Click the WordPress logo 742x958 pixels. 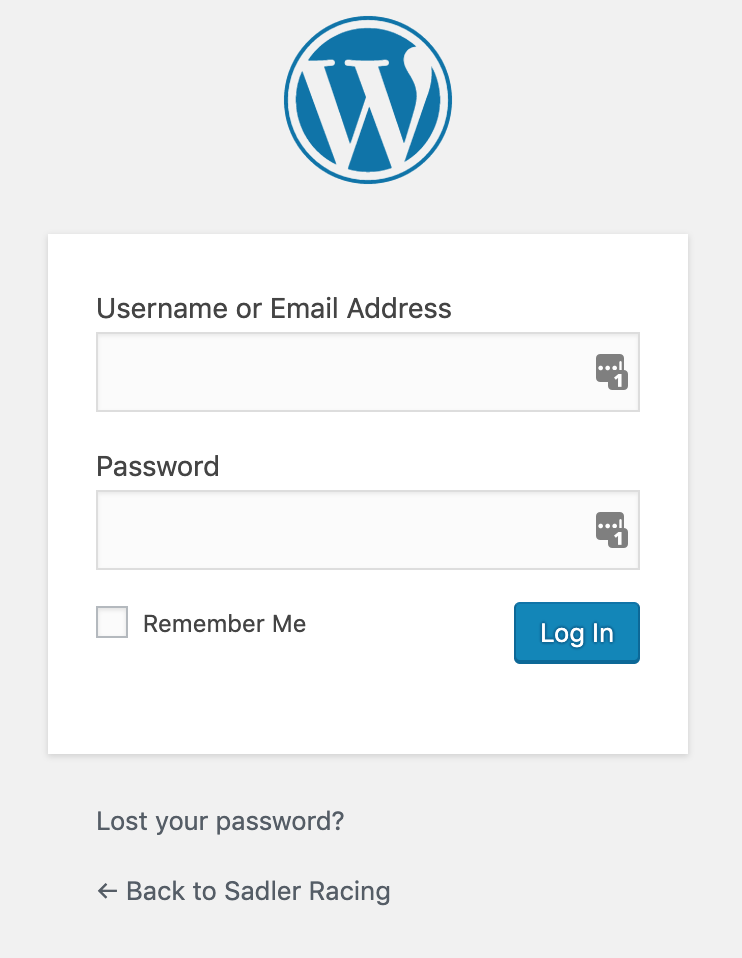[x=368, y=100]
